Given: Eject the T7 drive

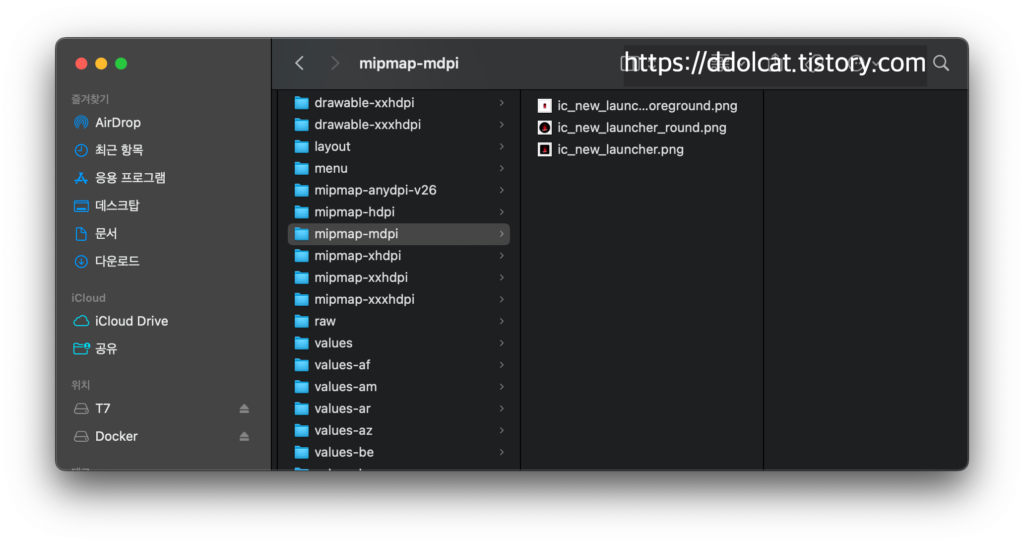Looking at the screenshot, I should click(x=244, y=409).
